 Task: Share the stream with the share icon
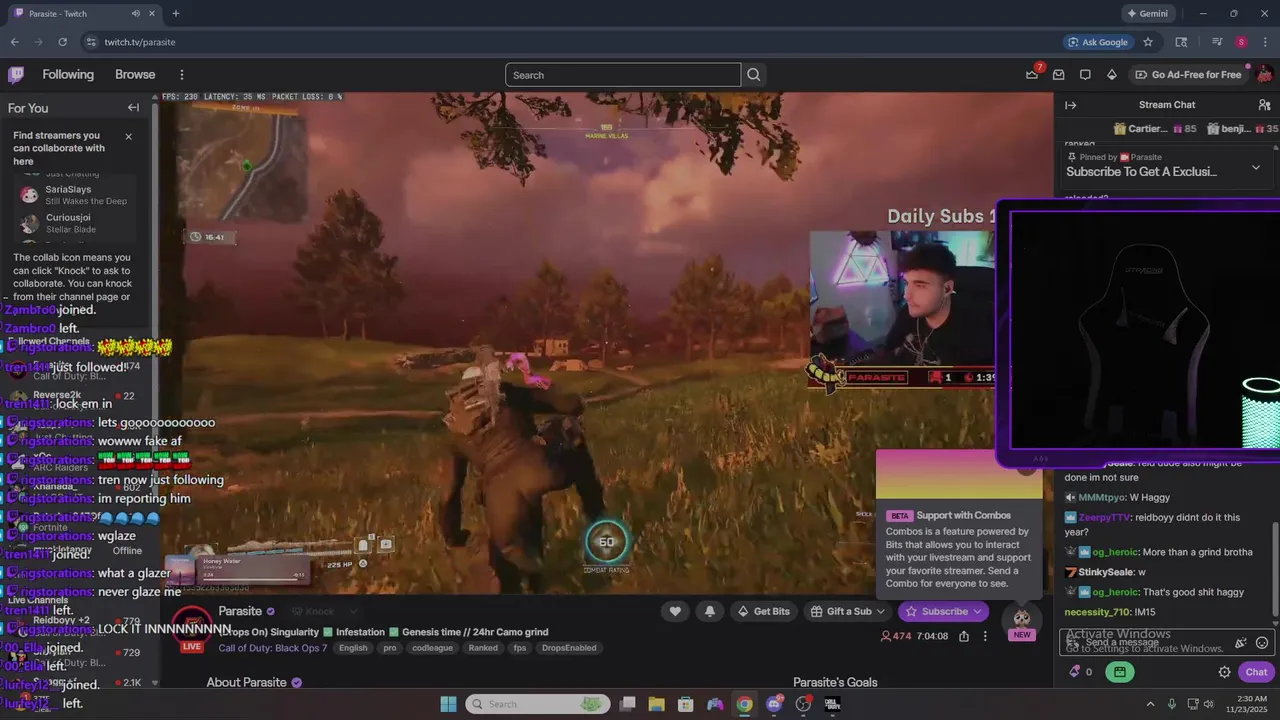pos(964,636)
